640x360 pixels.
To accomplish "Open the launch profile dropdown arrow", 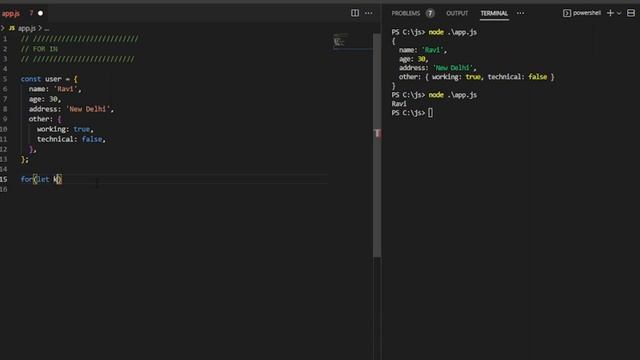I will (619, 13).
